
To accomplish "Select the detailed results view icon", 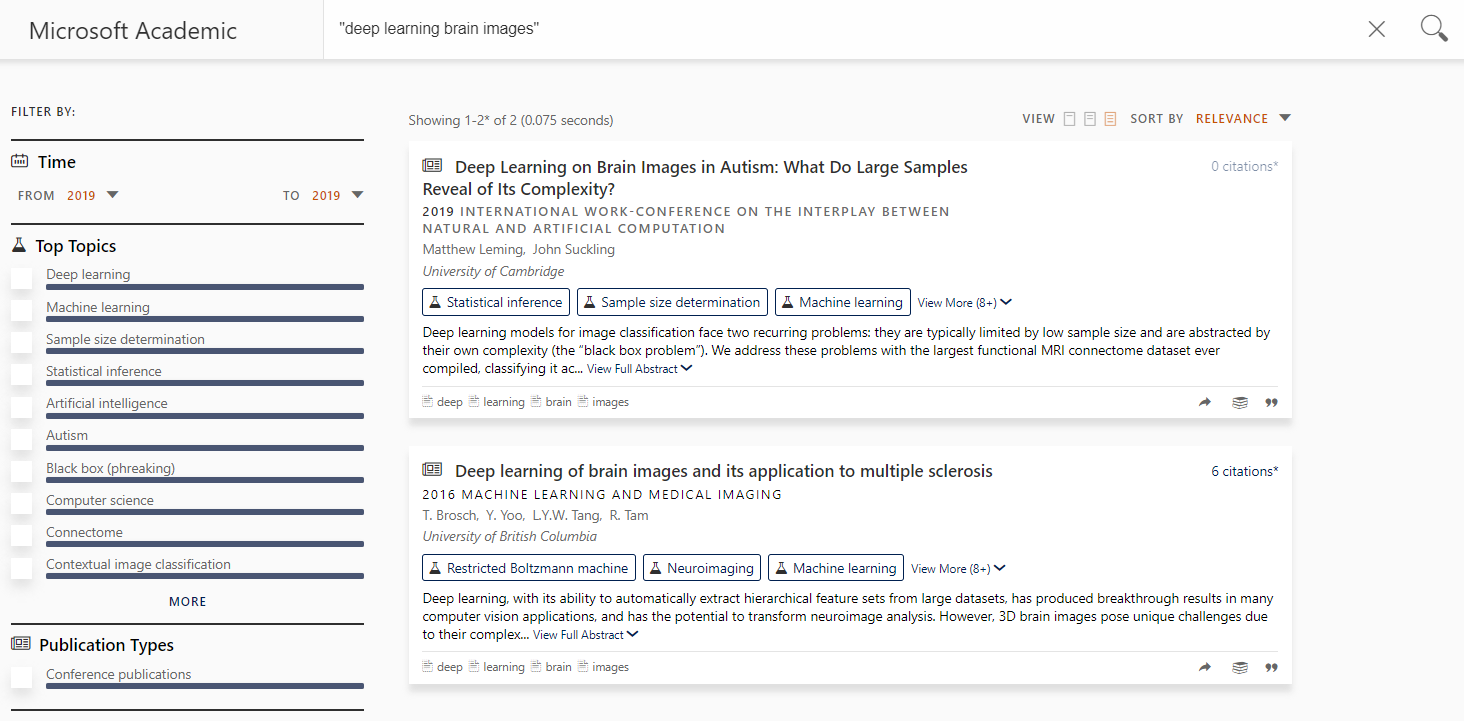I will [1110, 119].
